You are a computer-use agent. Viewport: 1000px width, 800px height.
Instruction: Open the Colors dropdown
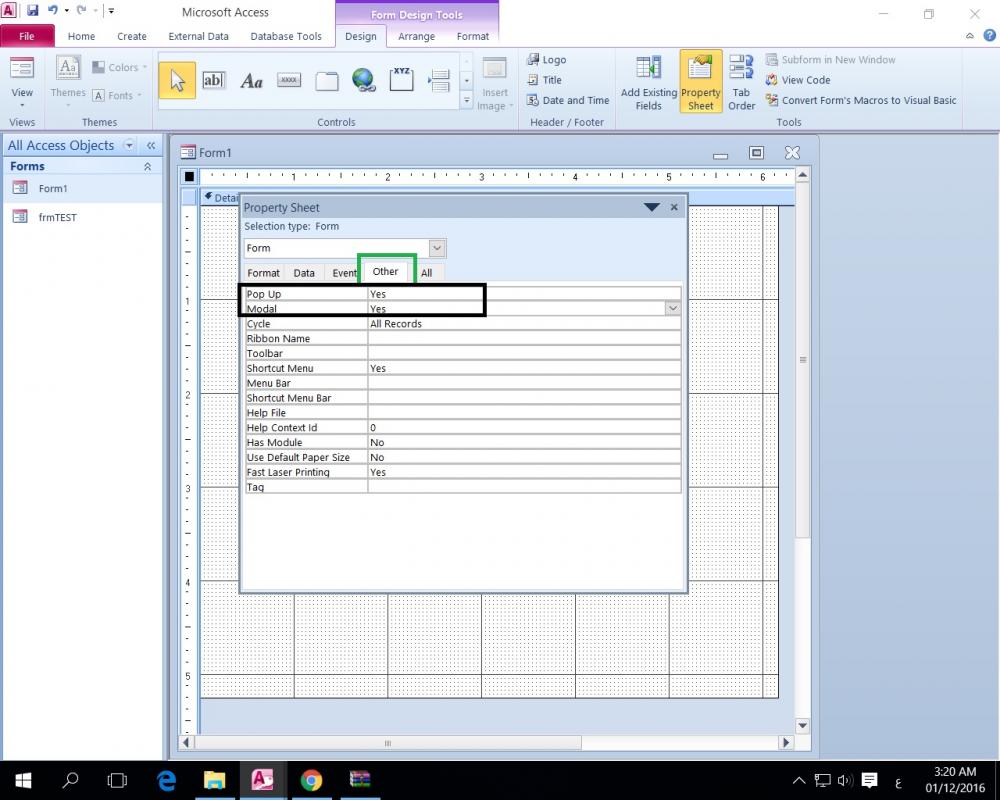point(119,67)
